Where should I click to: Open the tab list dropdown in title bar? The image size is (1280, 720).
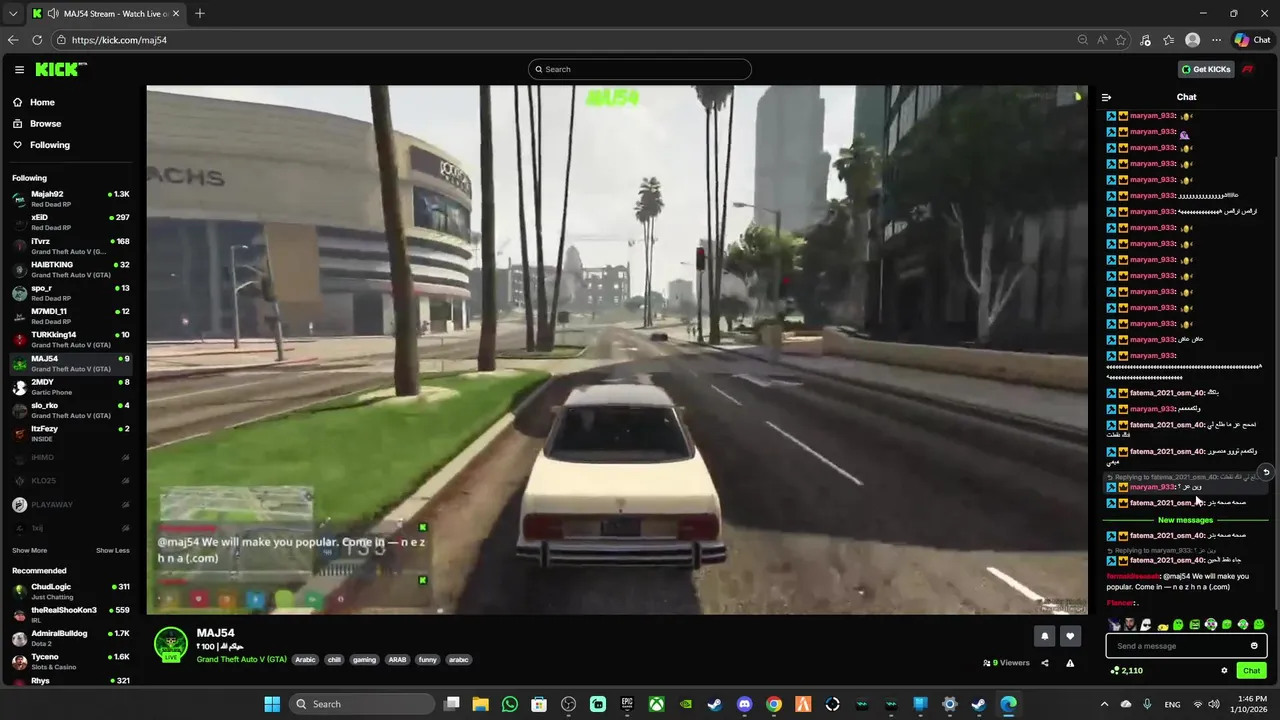[x=13, y=14]
